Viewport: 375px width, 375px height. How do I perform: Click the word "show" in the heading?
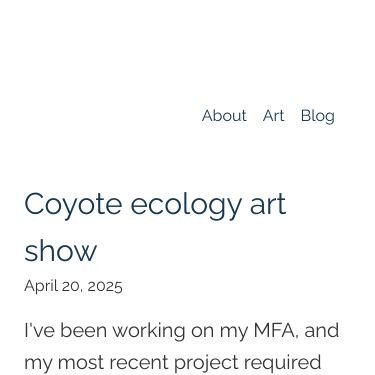tap(60, 251)
